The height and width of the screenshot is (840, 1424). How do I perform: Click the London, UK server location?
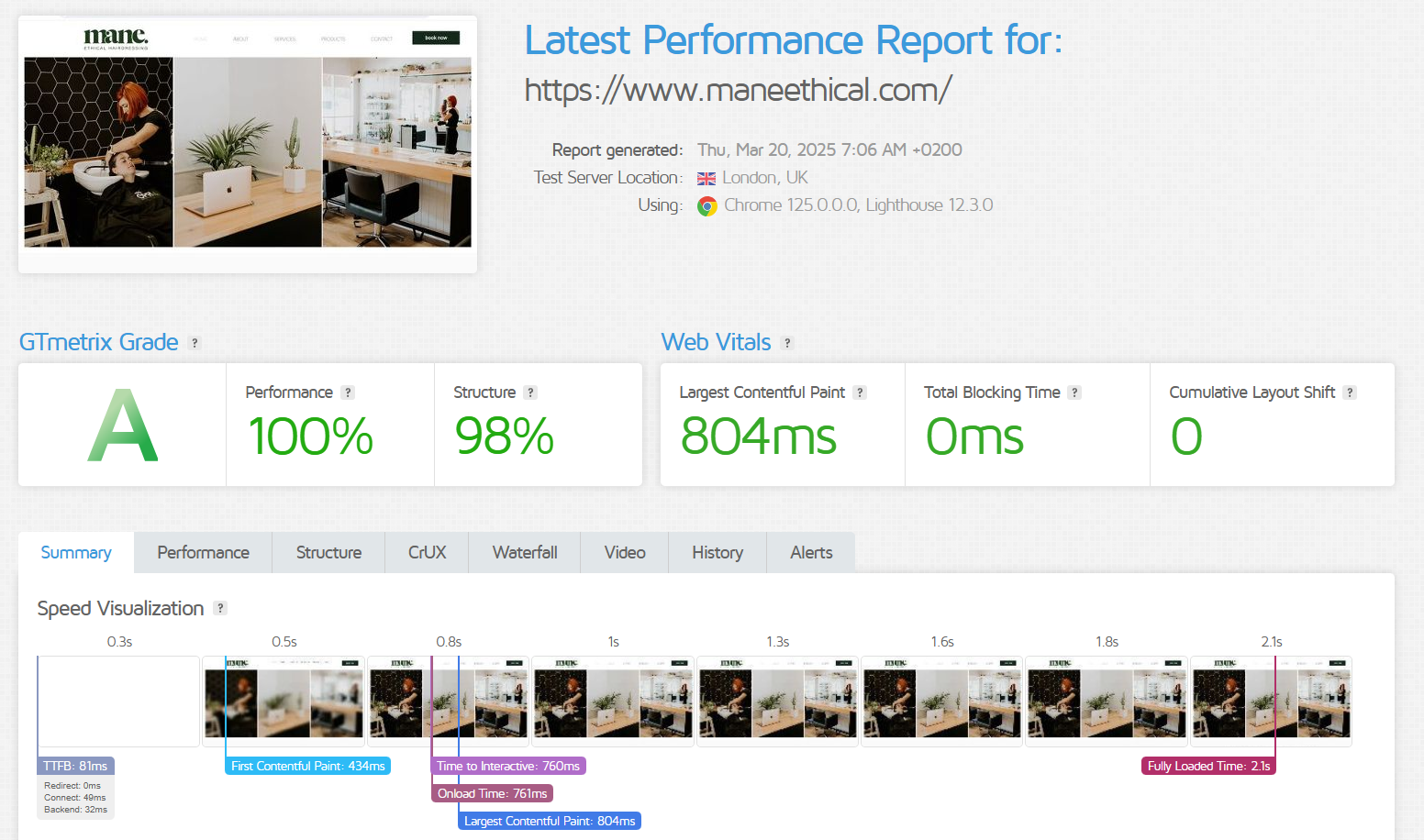[x=765, y=178]
